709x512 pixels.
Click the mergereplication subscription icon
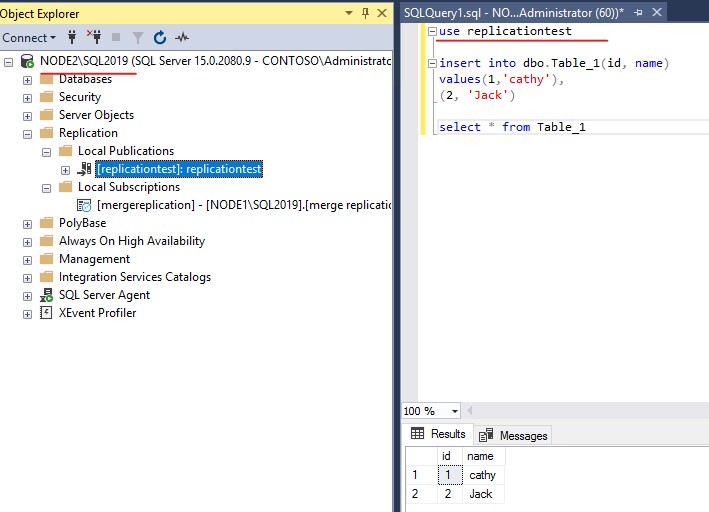coord(84,205)
